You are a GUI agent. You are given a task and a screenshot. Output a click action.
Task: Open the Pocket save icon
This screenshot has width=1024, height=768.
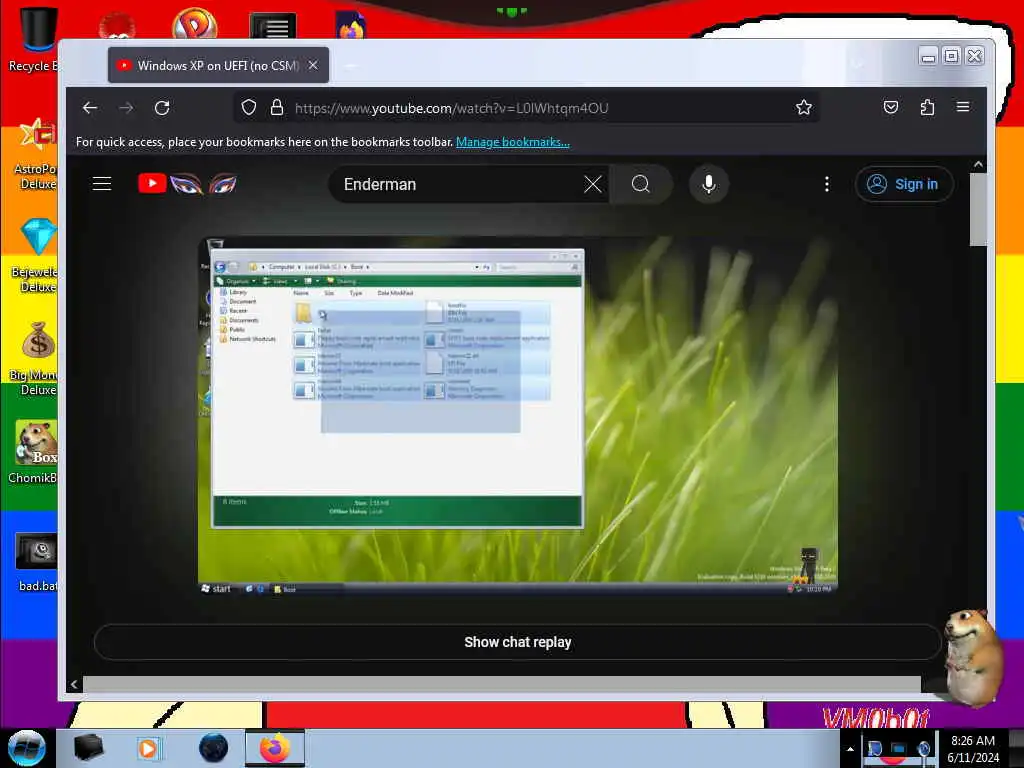point(891,107)
